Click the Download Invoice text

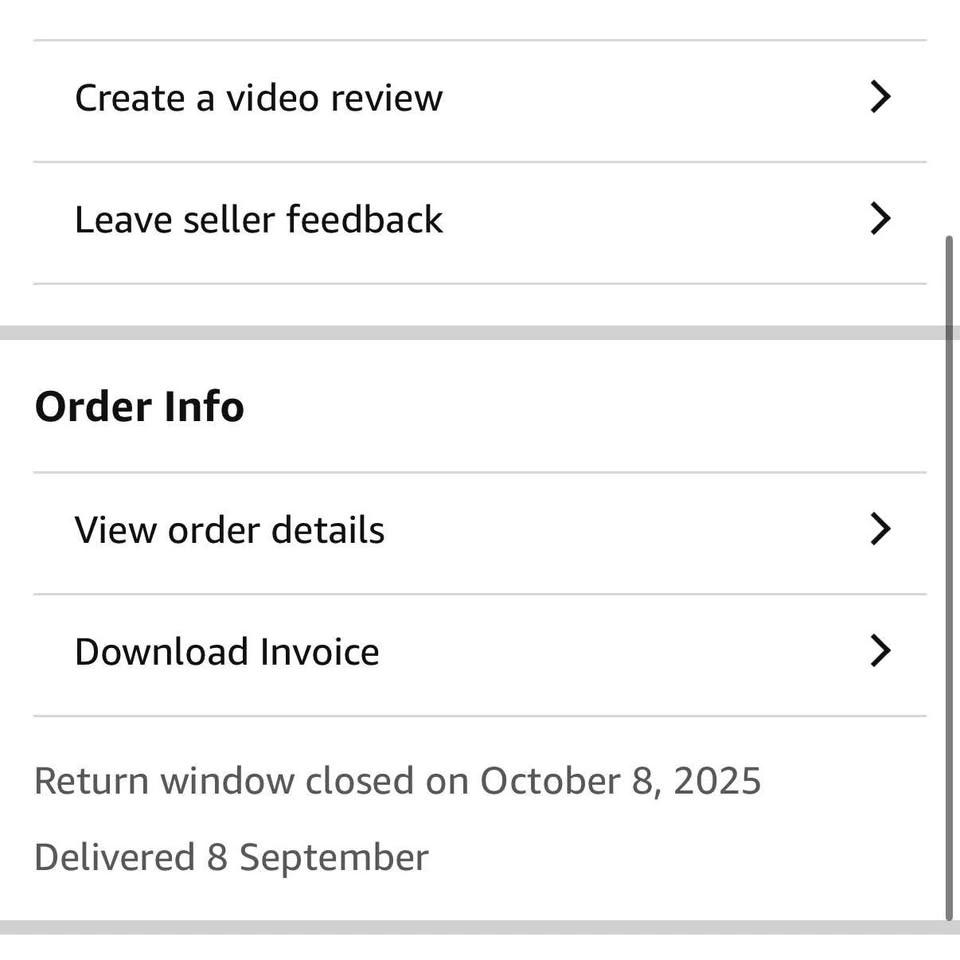(x=227, y=652)
